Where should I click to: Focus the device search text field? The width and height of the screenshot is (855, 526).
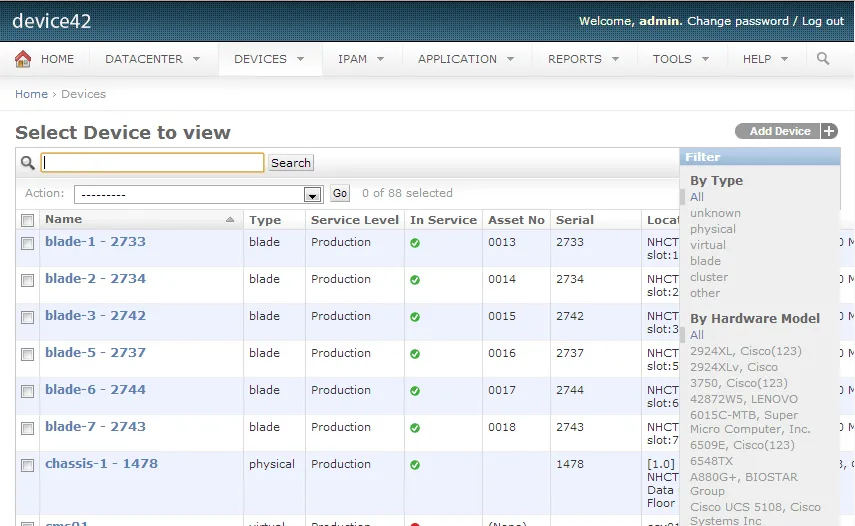[x=153, y=163]
